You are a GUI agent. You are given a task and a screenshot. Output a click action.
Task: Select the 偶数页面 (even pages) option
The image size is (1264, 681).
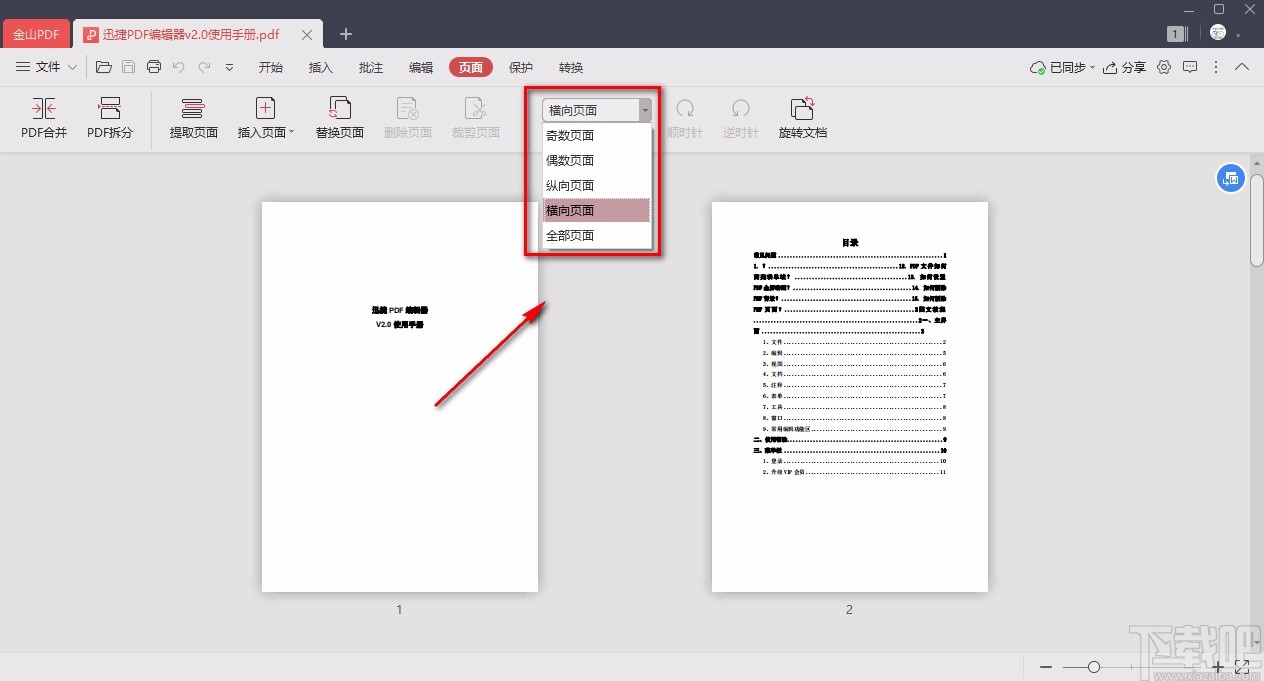570,160
